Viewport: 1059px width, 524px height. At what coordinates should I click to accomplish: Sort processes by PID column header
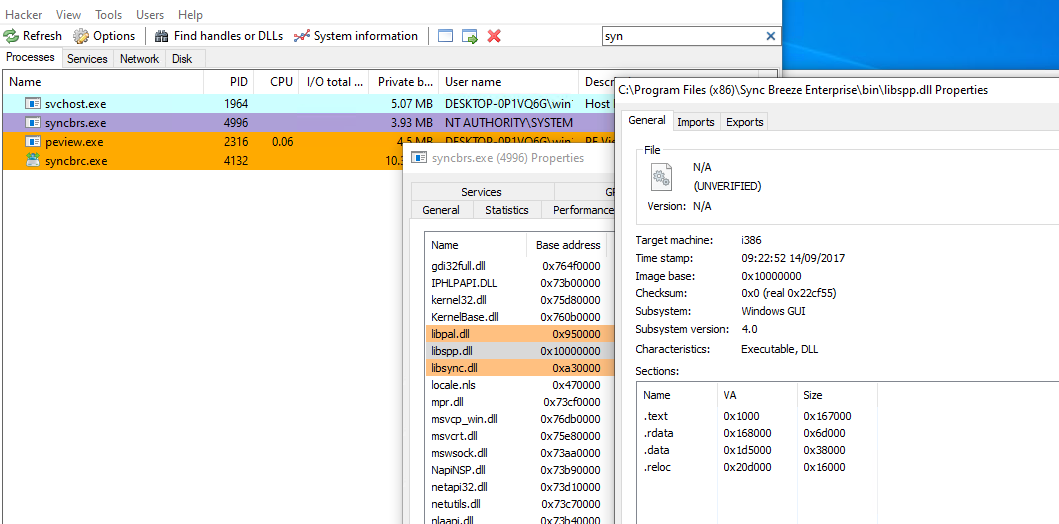(237, 82)
